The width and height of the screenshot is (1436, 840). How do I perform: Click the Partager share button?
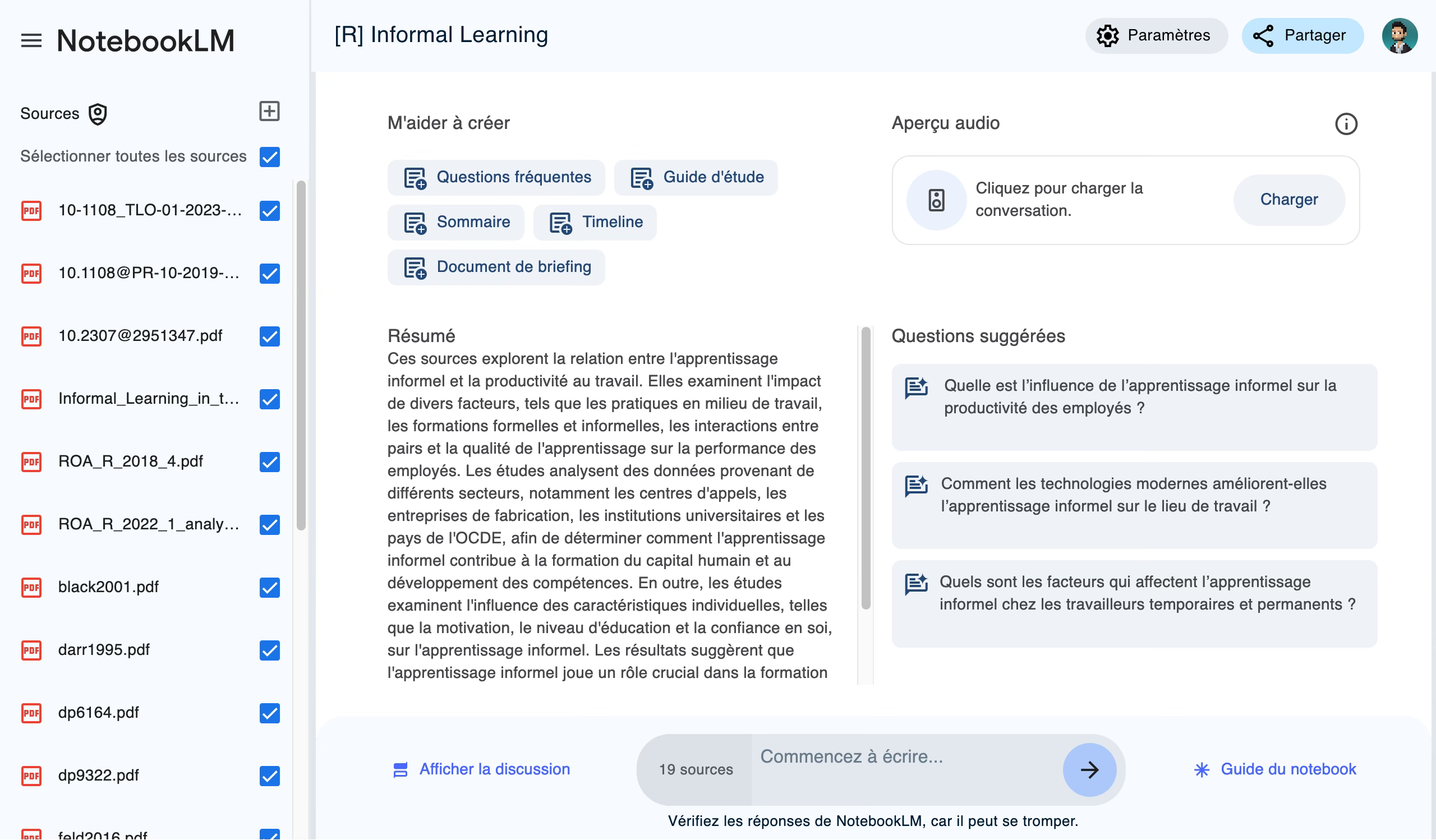(x=1301, y=35)
